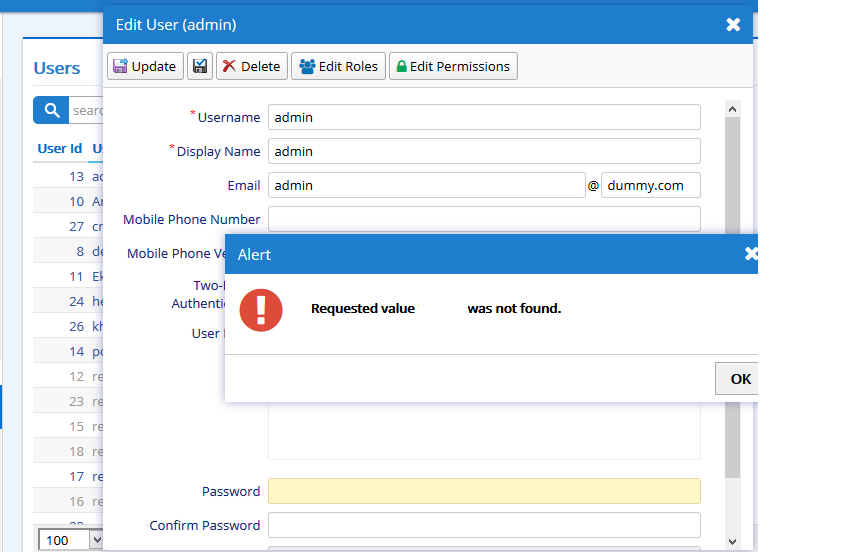Click the Username input field

[x=484, y=117]
